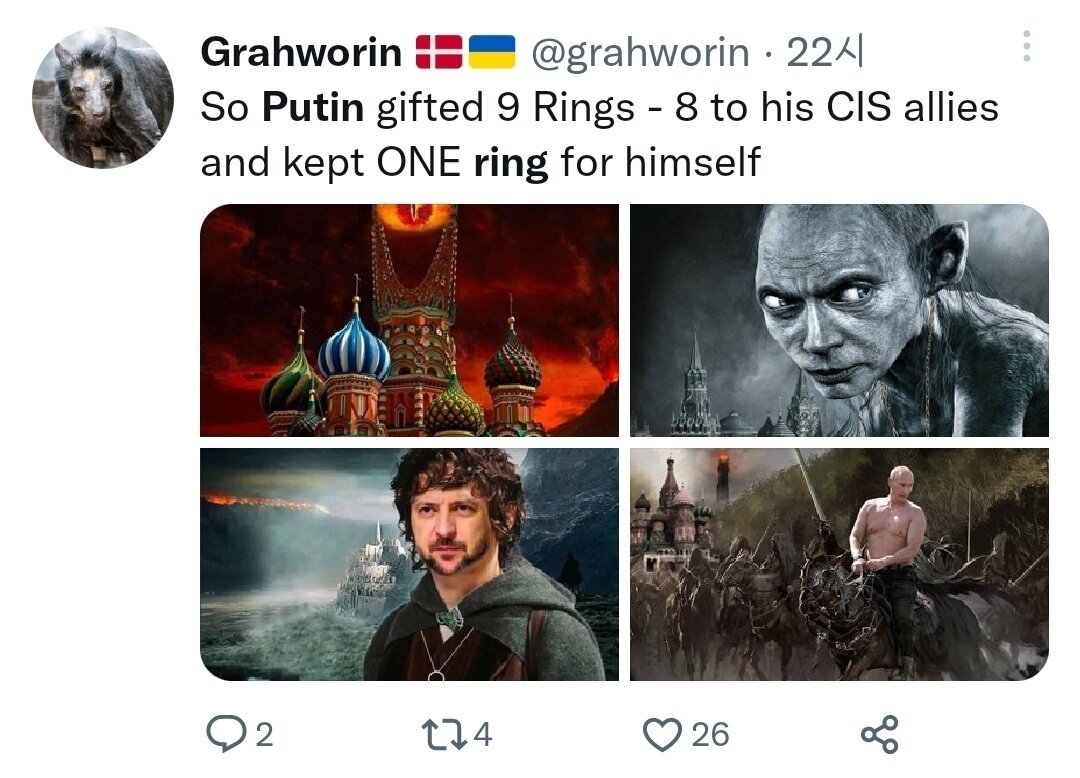View the hooded curly-haired man image

(409, 565)
